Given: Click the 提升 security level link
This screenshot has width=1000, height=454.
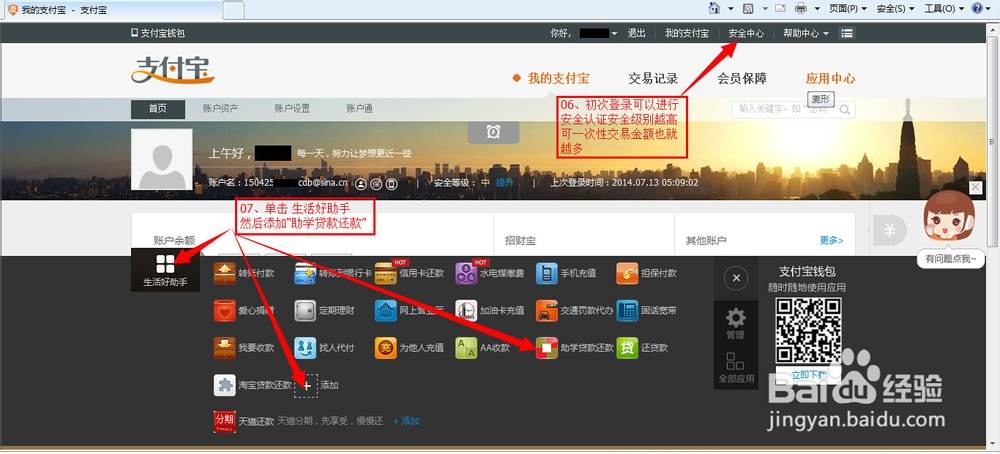Looking at the screenshot, I should coord(504,183).
